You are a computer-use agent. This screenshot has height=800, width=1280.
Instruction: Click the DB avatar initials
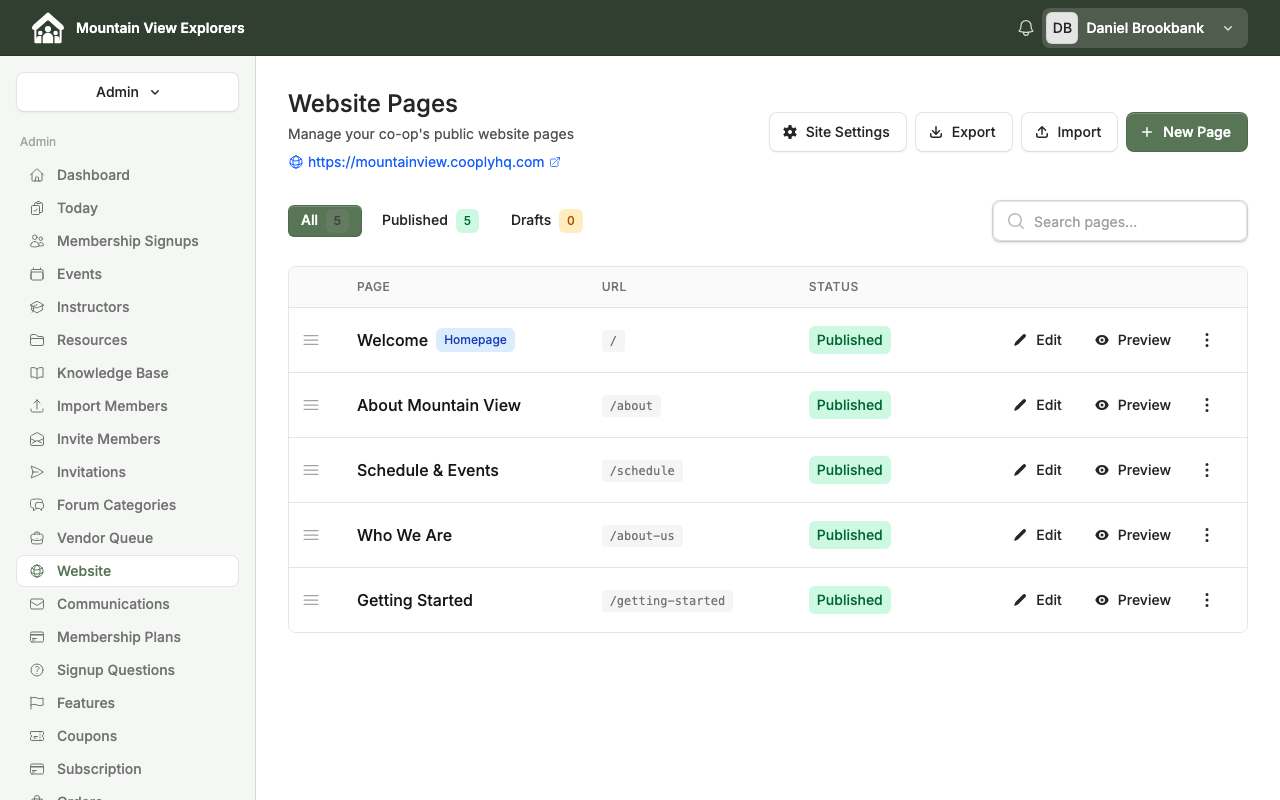(1062, 28)
